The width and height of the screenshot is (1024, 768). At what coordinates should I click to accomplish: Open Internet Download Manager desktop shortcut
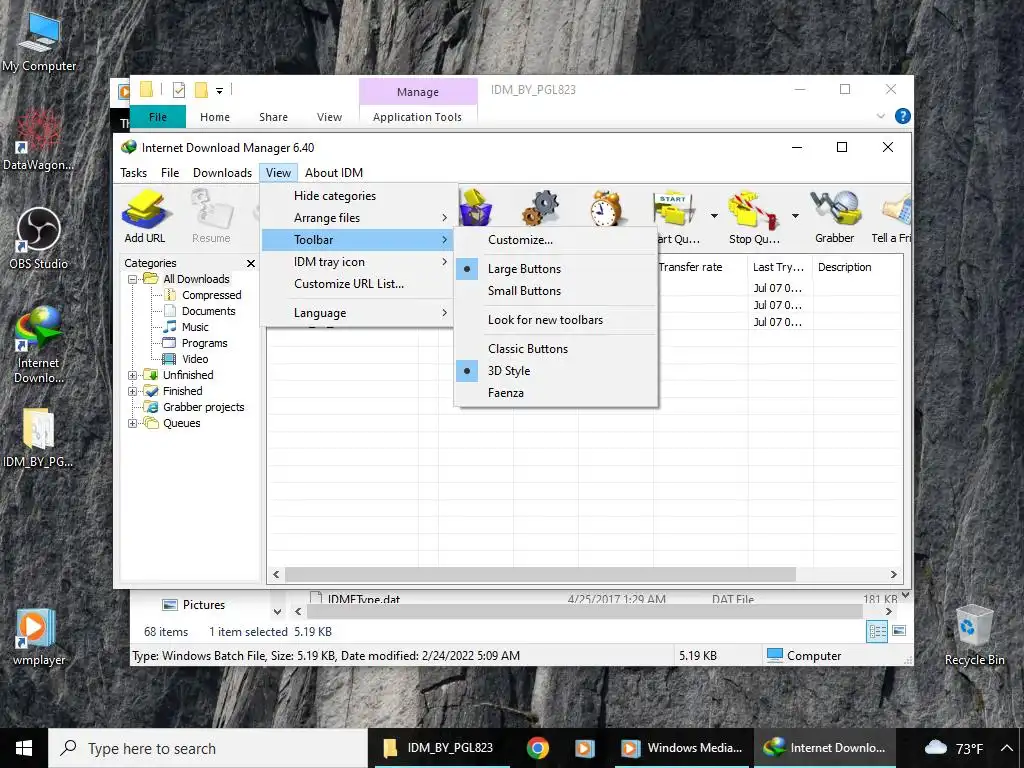[39, 345]
